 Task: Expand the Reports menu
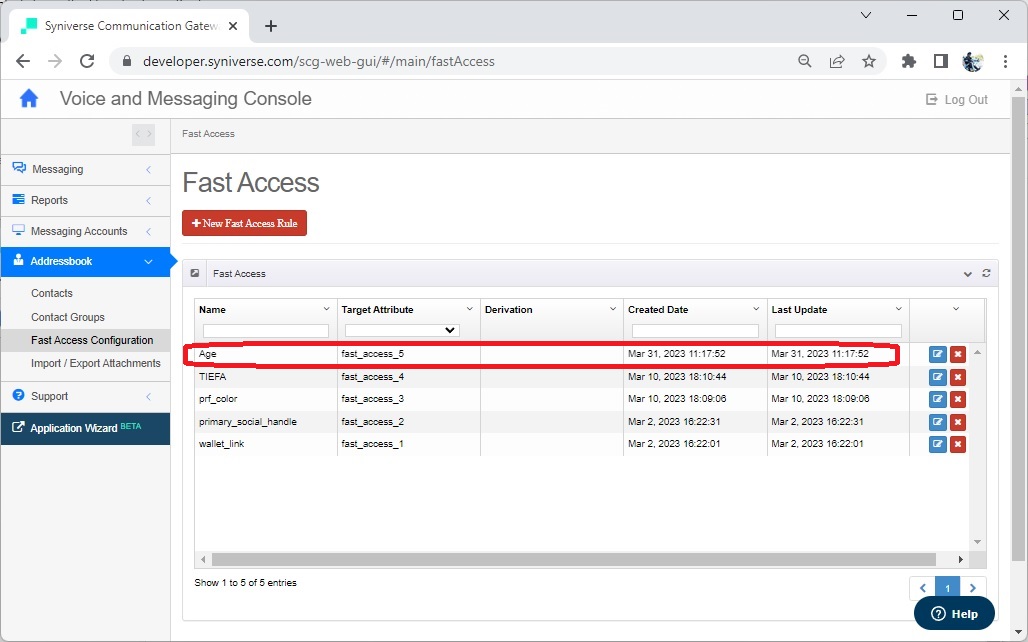tap(85, 200)
